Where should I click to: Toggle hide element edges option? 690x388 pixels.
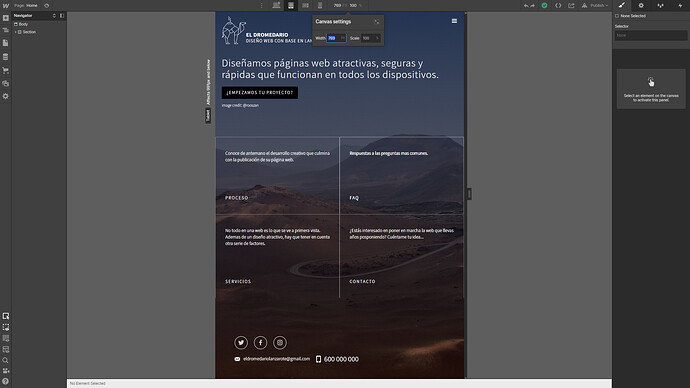tap(6, 349)
